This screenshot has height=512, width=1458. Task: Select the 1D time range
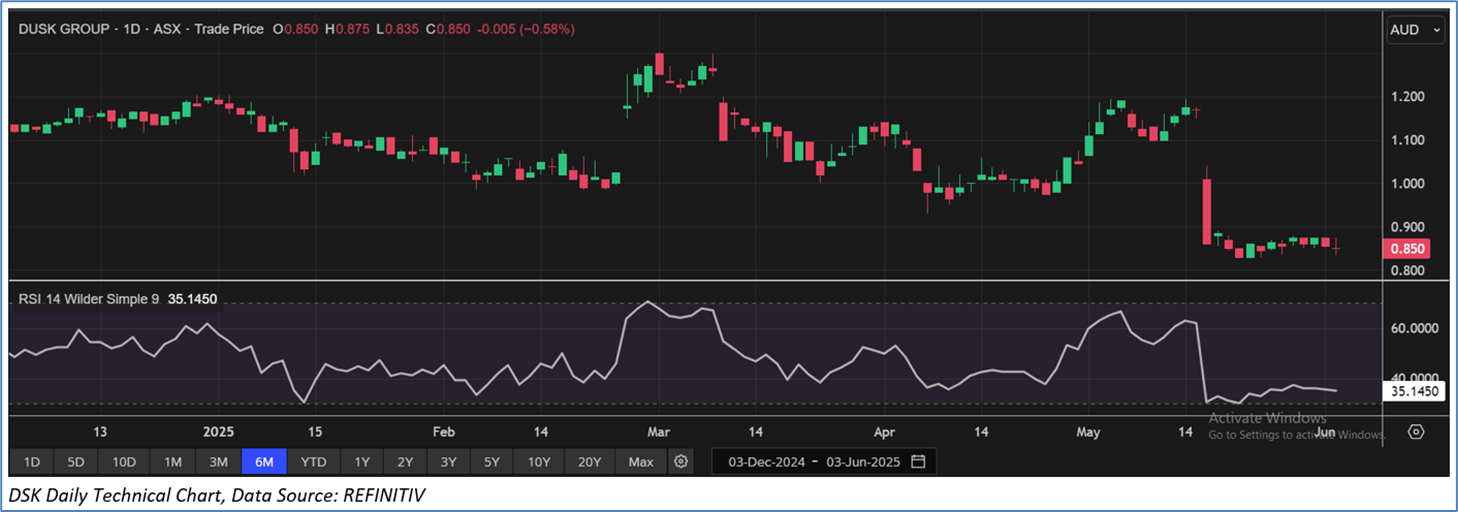(x=32, y=462)
